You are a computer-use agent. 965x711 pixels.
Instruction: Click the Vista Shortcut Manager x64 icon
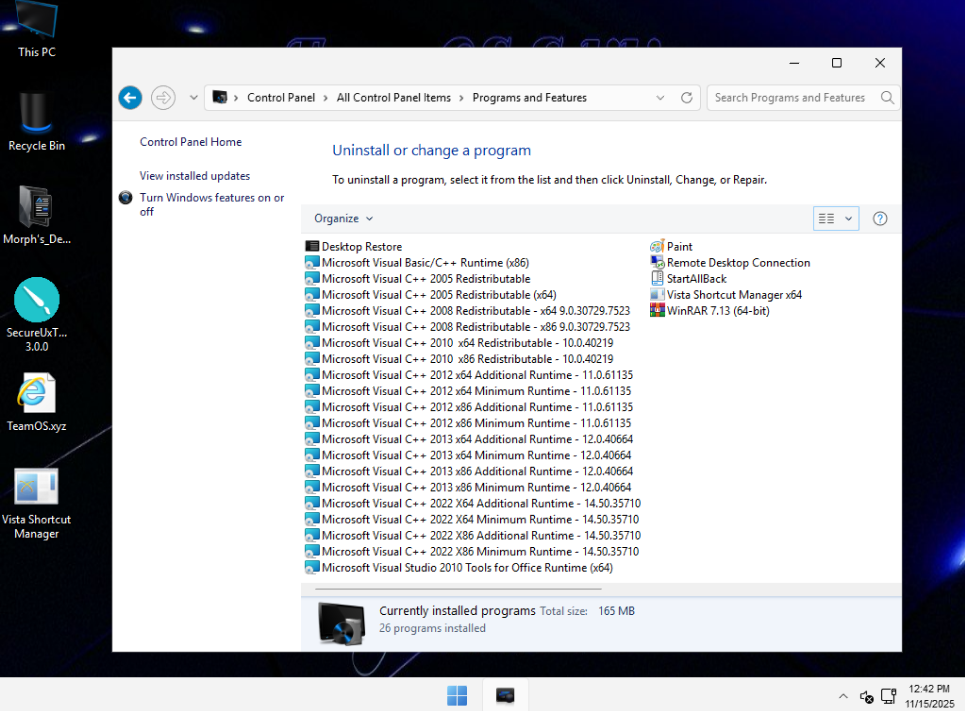coord(657,295)
